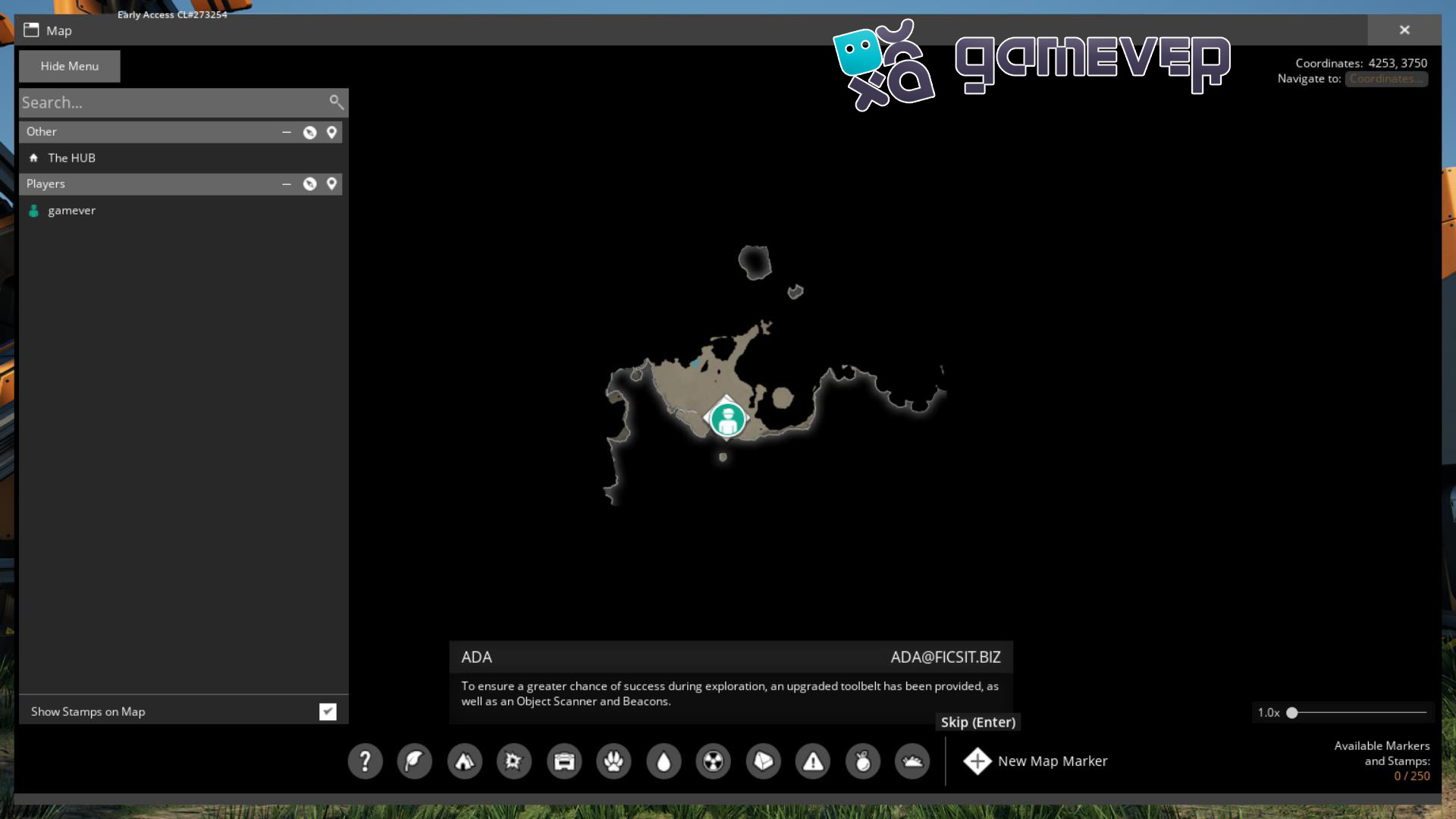The image size is (1456, 819).
Task: Click the ADA@FICSIT.BIZ sender text
Action: pyautogui.click(x=946, y=657)
